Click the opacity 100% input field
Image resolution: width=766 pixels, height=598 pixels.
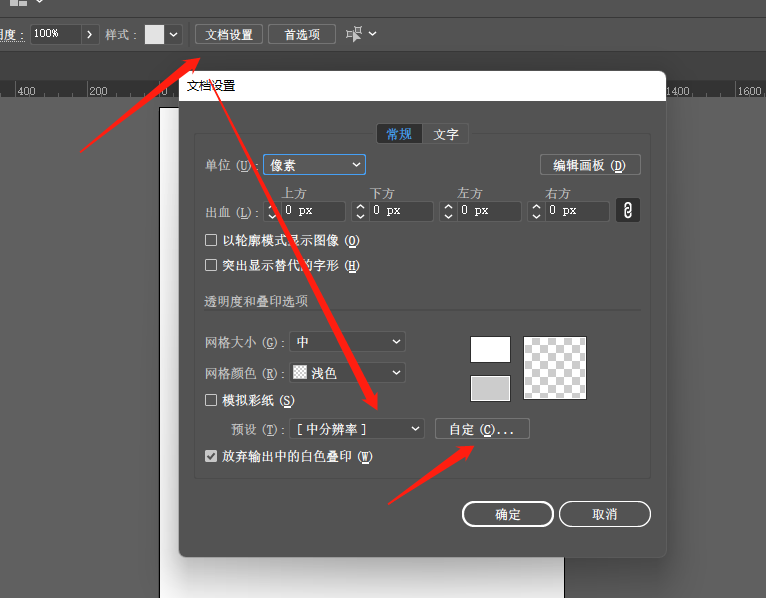(x=56, y=34)
